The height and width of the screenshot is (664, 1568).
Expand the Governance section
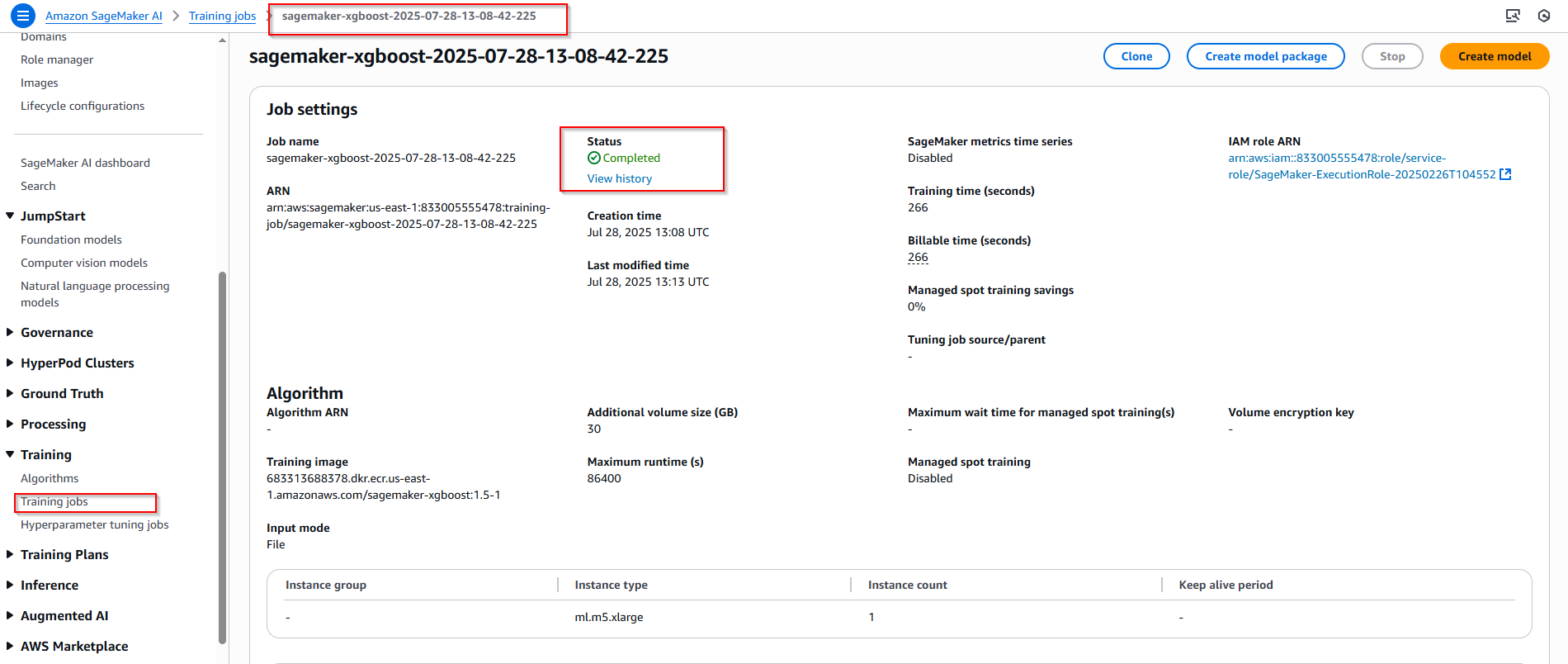point(10,332)
